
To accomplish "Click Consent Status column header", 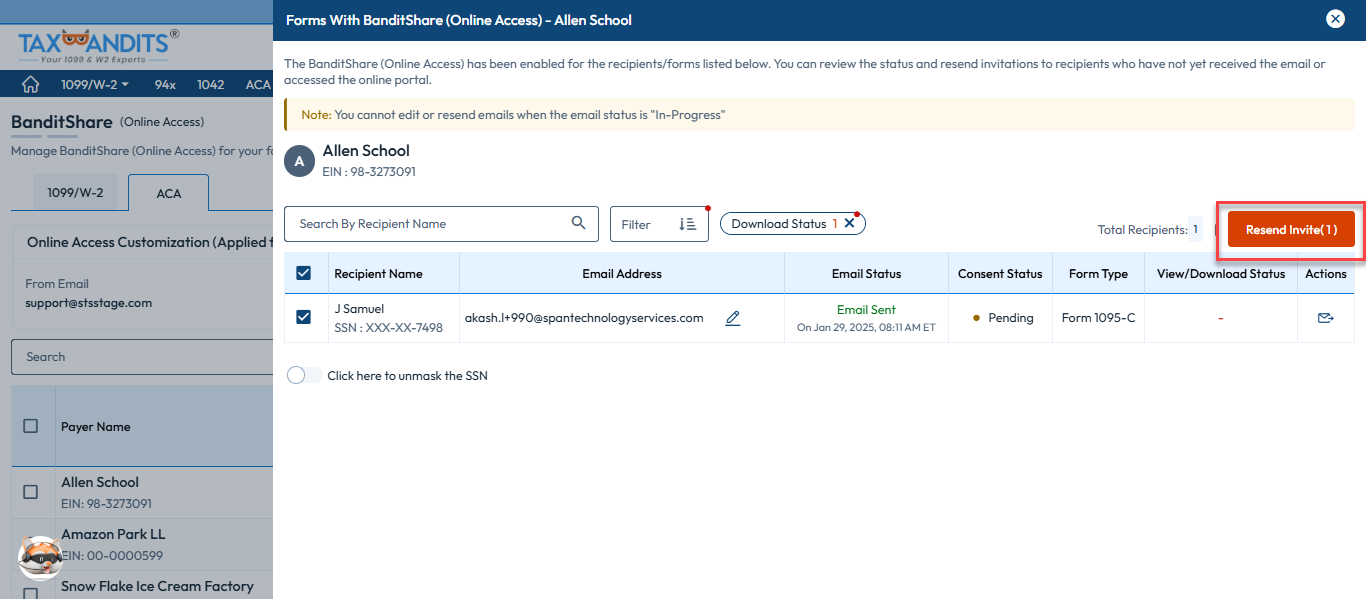I will [1000, 274].
